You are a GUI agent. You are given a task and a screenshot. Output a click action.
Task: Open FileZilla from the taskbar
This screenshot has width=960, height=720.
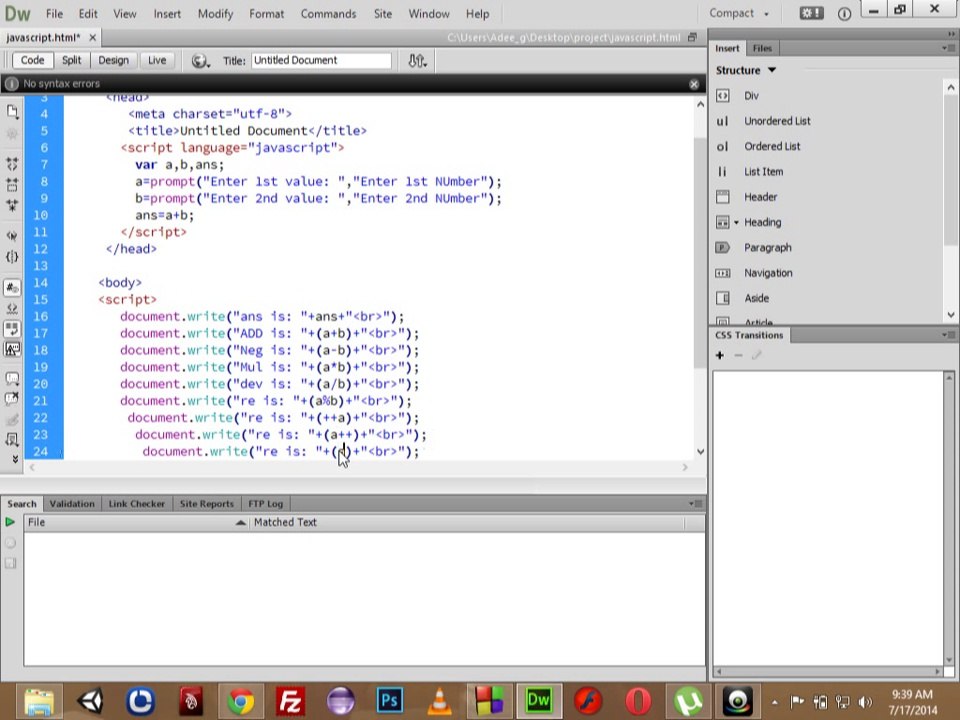pos(290,700)
